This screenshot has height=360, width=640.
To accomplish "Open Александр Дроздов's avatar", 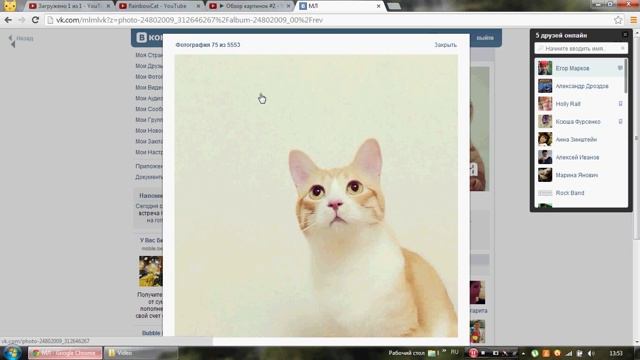I will (545, 86).
